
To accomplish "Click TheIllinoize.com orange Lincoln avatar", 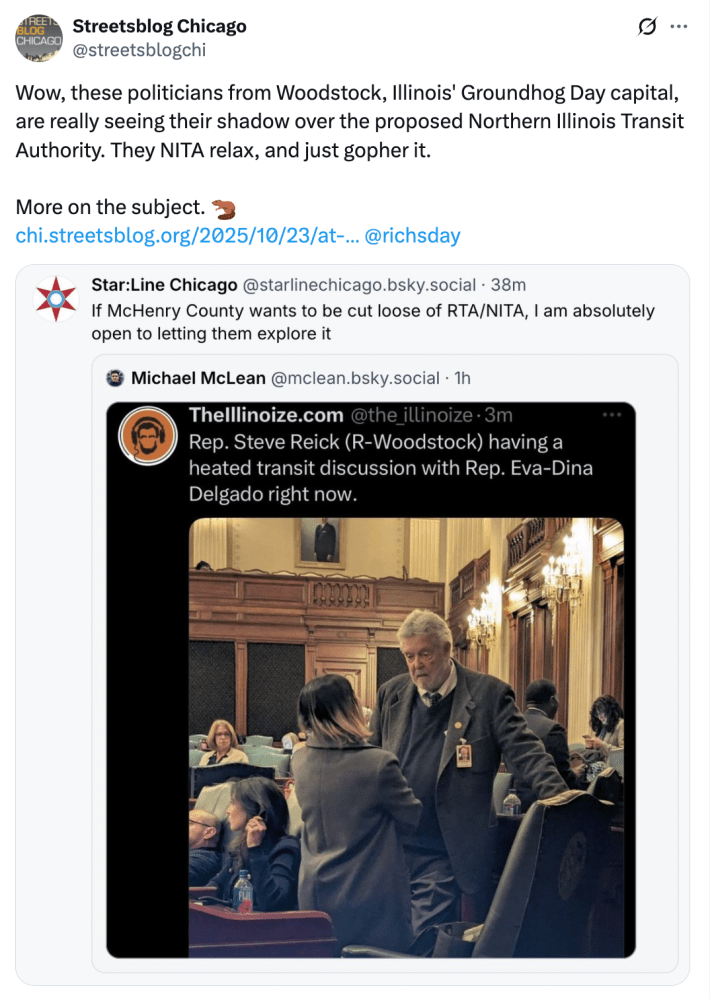I will (143, 437).
